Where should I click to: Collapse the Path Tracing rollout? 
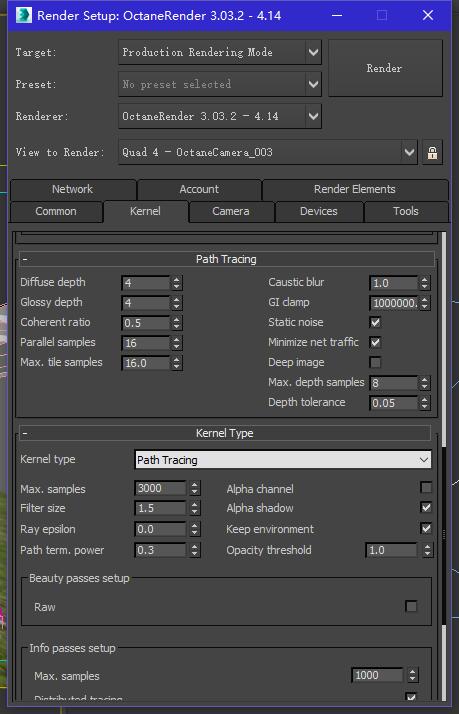[x=227, y=259]
